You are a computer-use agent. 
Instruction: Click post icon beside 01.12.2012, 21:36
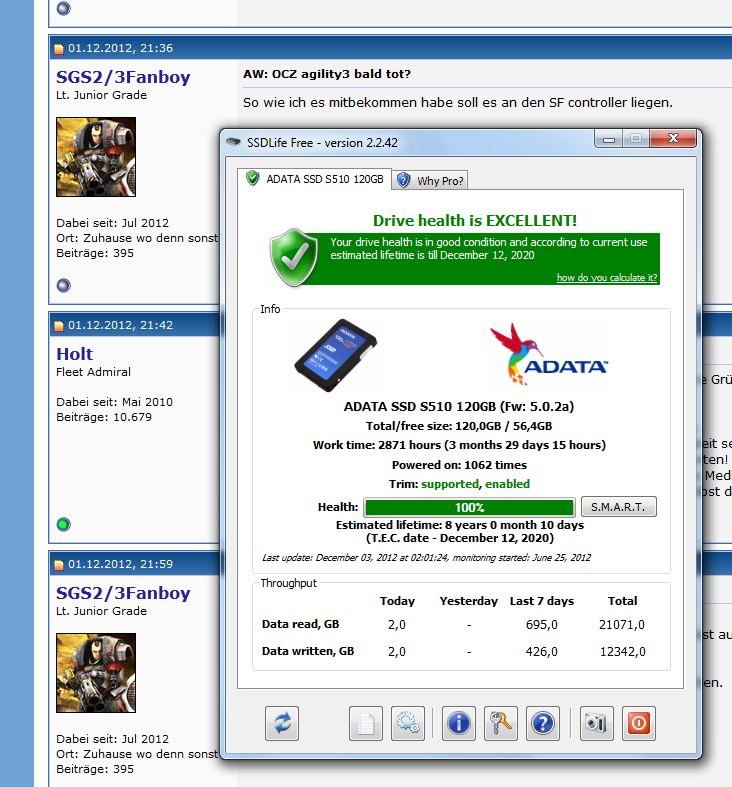pos(59,49)
